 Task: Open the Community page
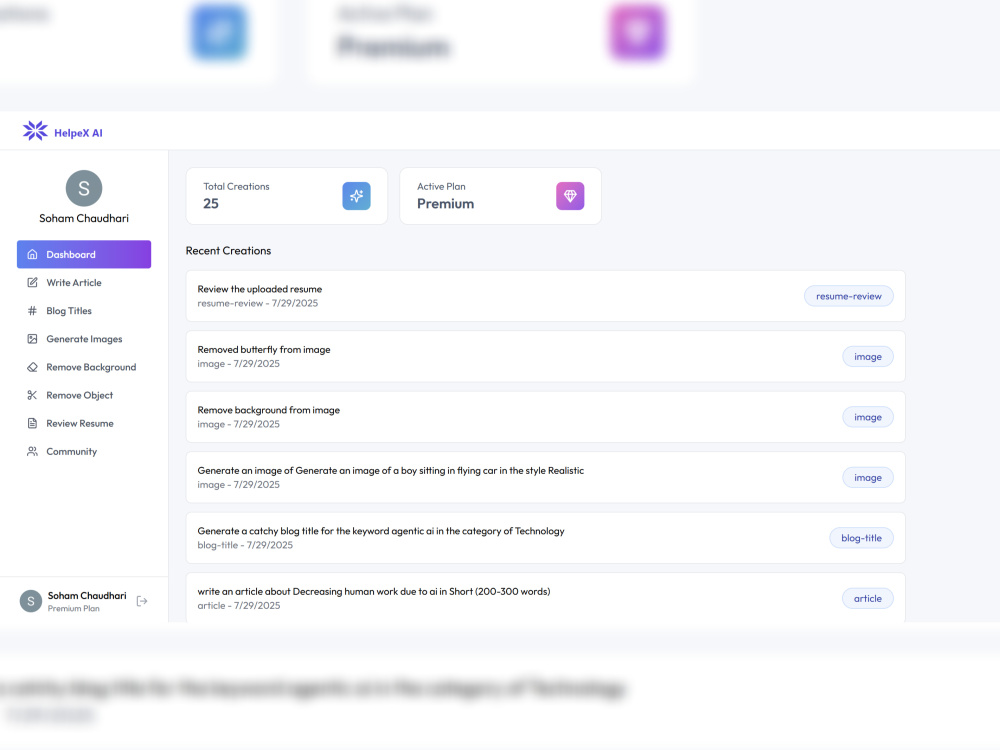[x=84, y=451]
